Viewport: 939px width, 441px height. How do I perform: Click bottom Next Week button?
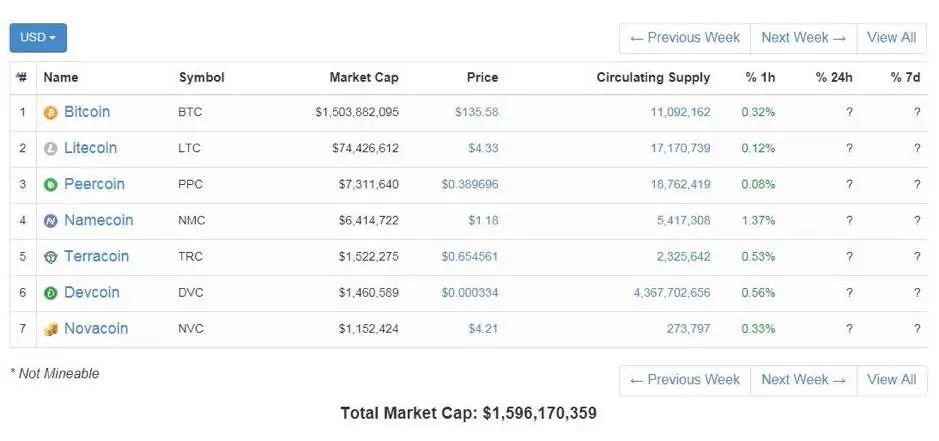pyautogui.click(x=803, y=380)
